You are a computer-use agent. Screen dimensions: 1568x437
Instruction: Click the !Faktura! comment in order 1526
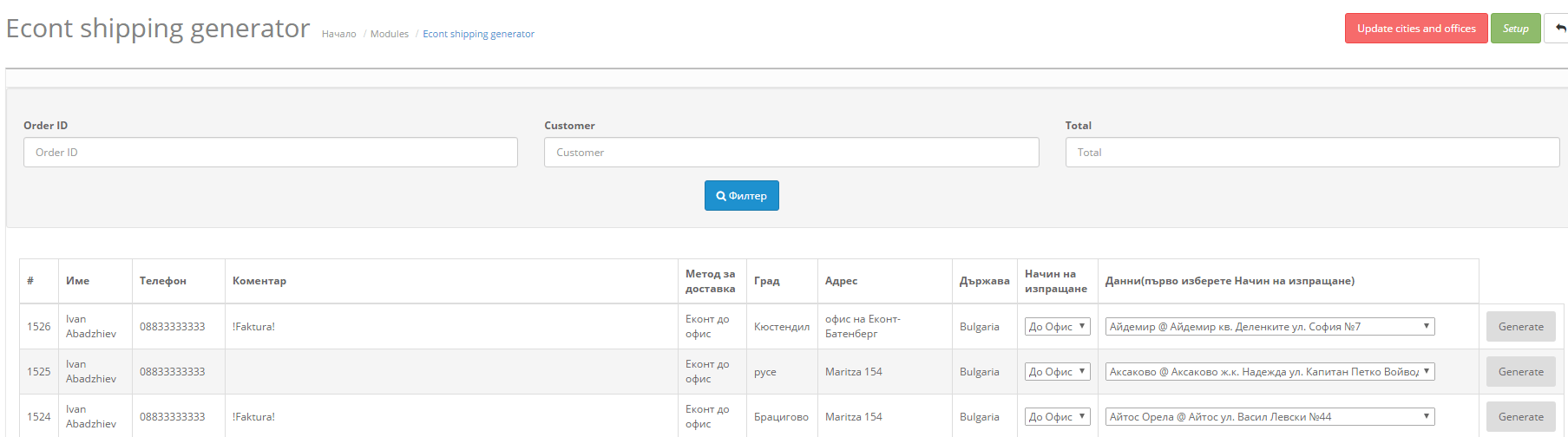(253, 327)
